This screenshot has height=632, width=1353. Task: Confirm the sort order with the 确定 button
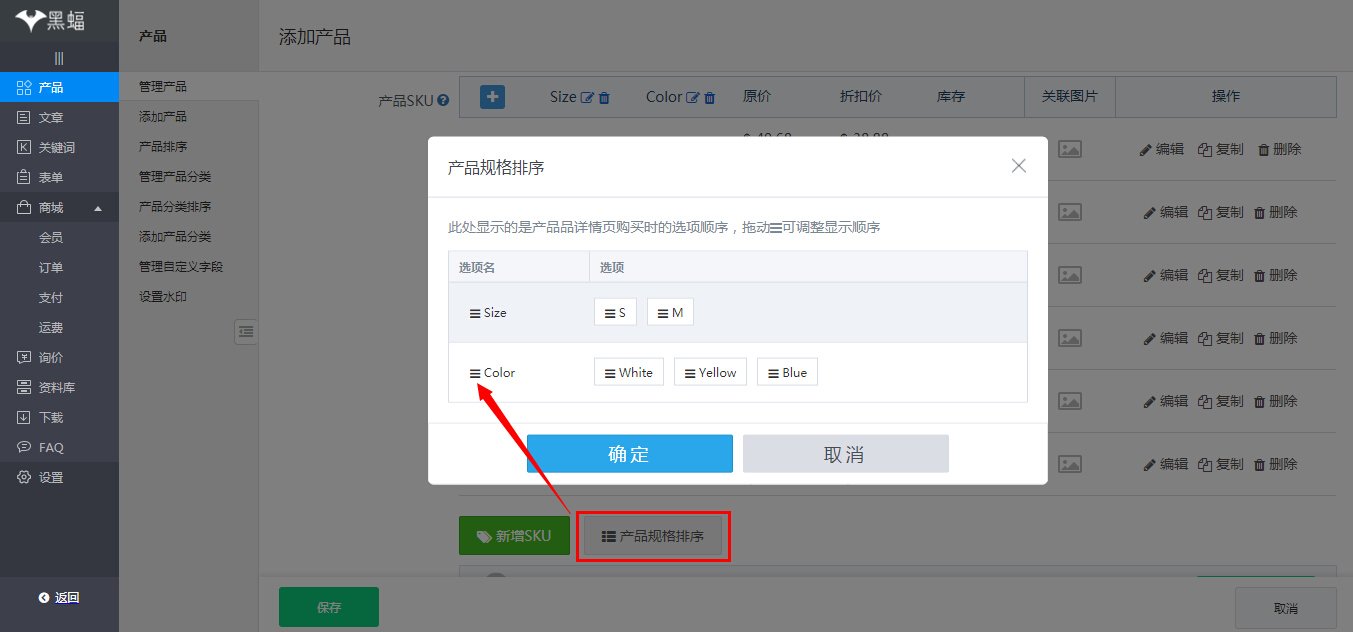tap(630, 453)
